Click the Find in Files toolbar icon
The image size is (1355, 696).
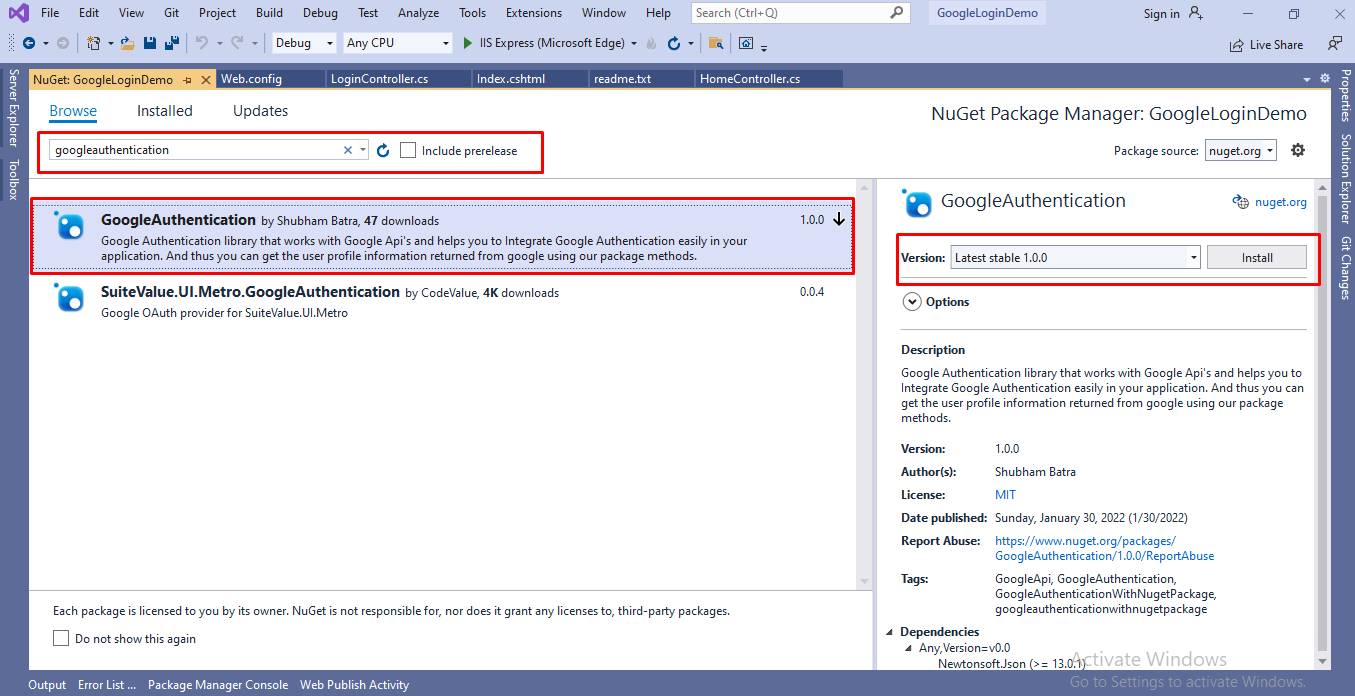(715, 43)
